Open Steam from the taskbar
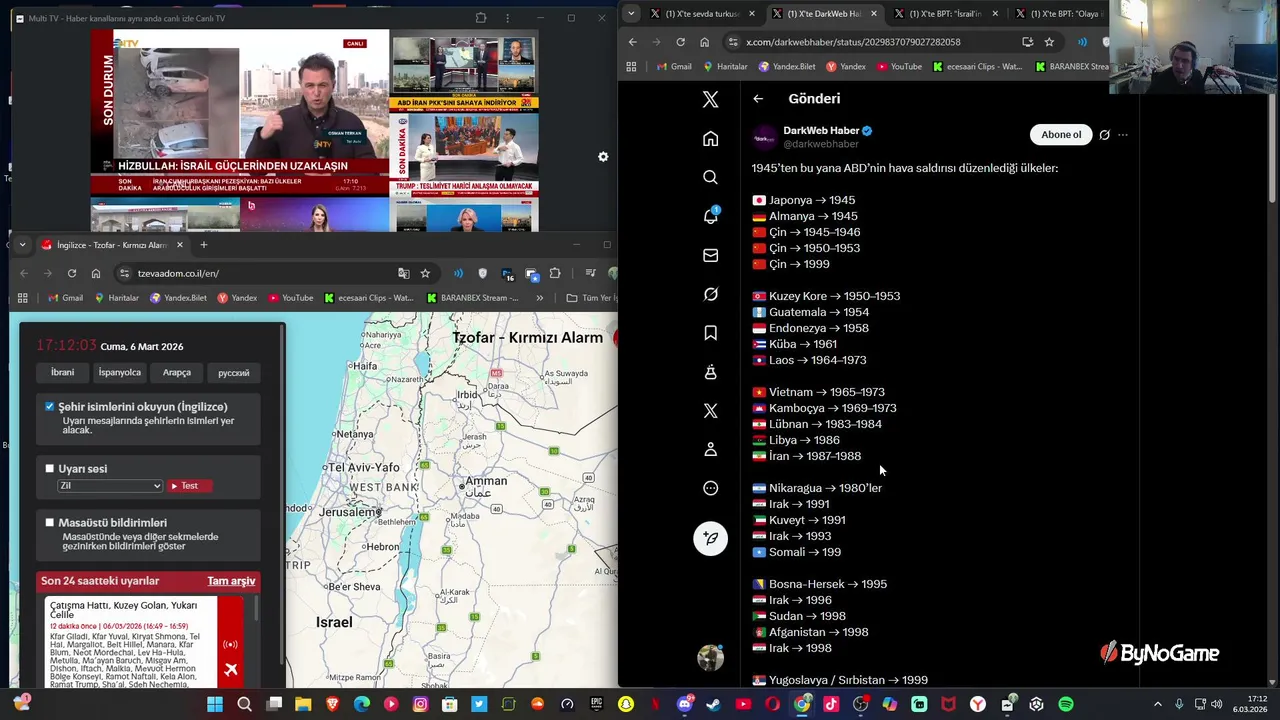Screen dimensions: 1280x720 tap(714, 705)
